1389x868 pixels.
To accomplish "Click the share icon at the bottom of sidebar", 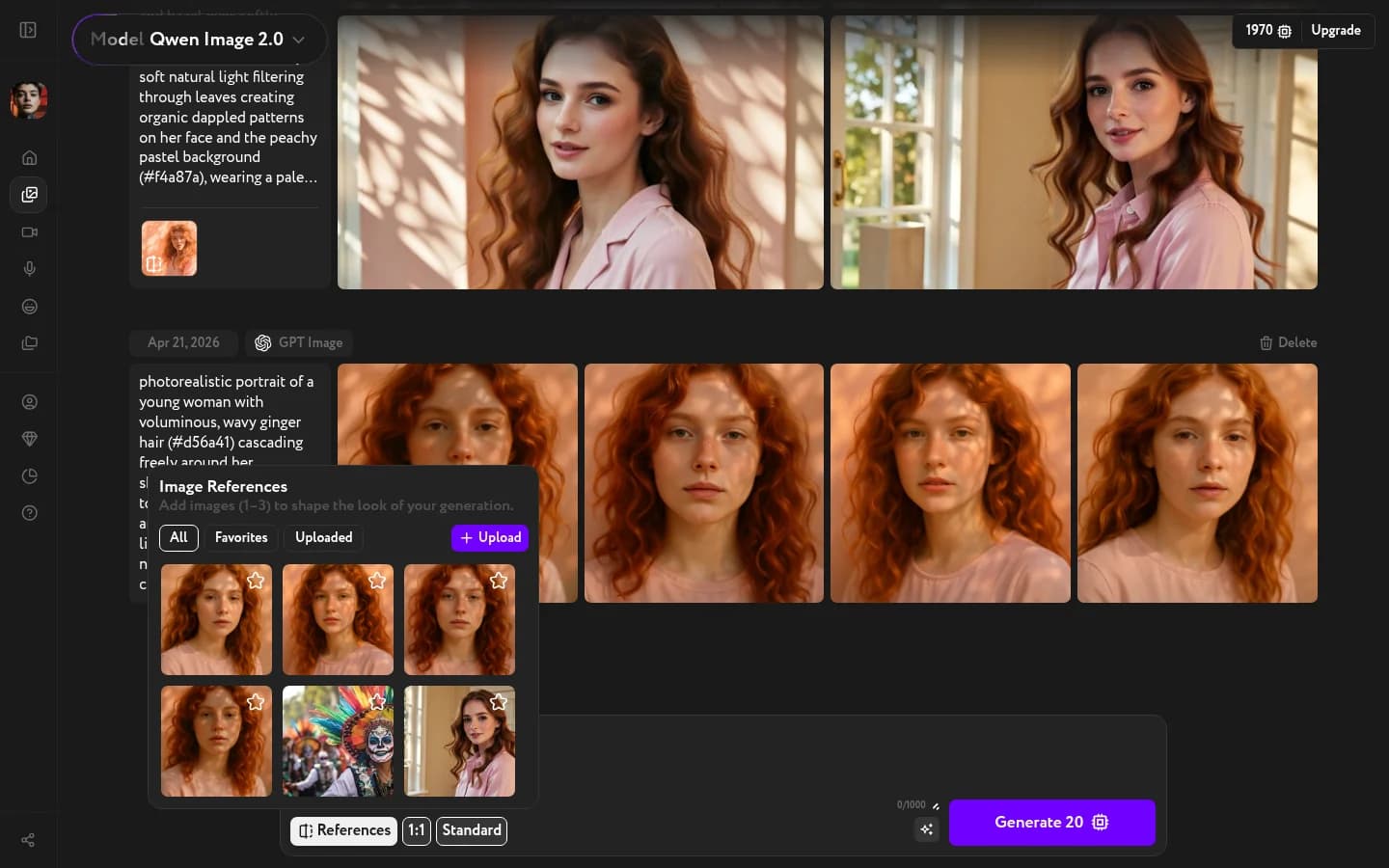I will coord(27,840).
